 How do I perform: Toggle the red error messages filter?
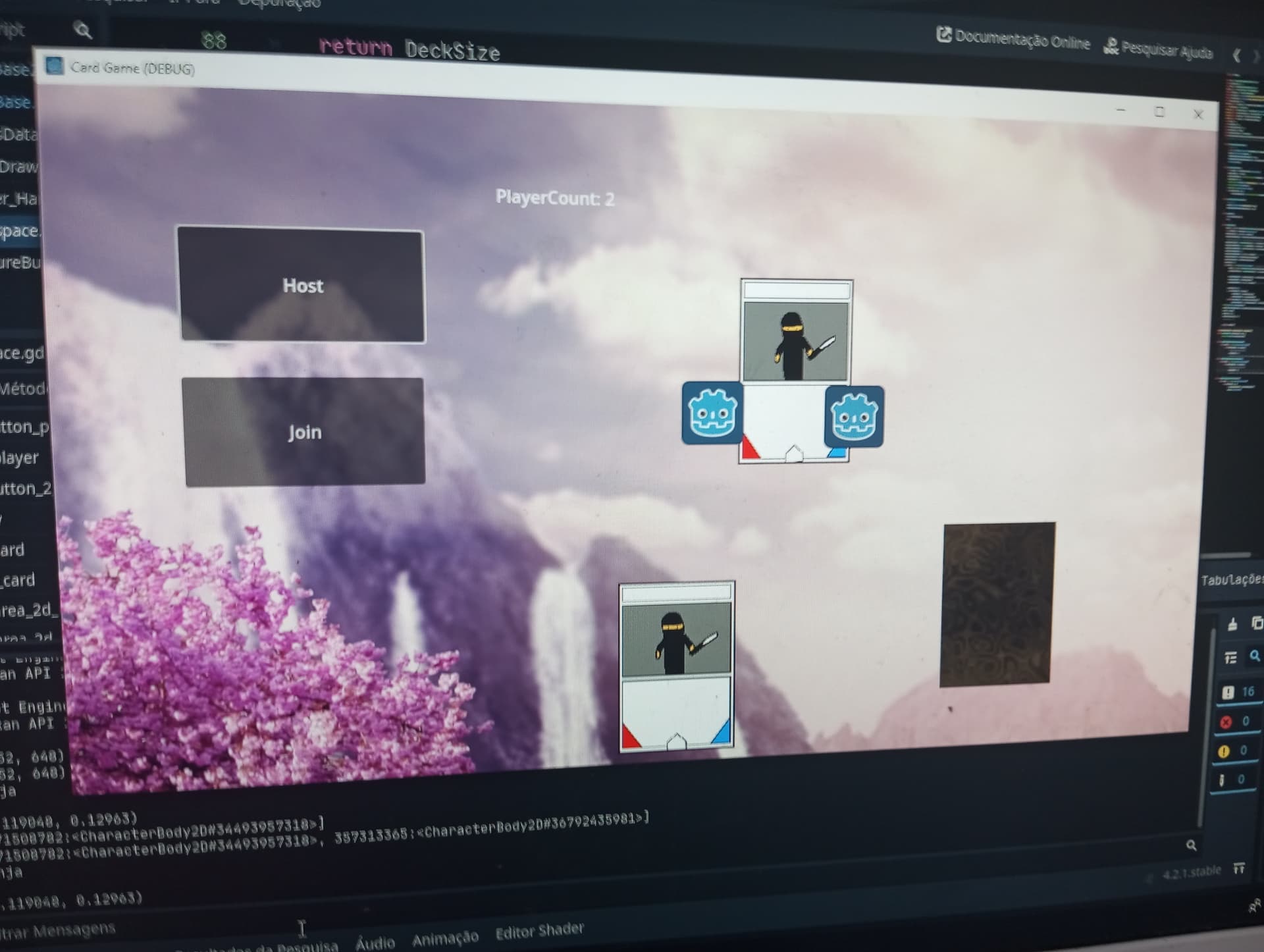point(1235,722)
